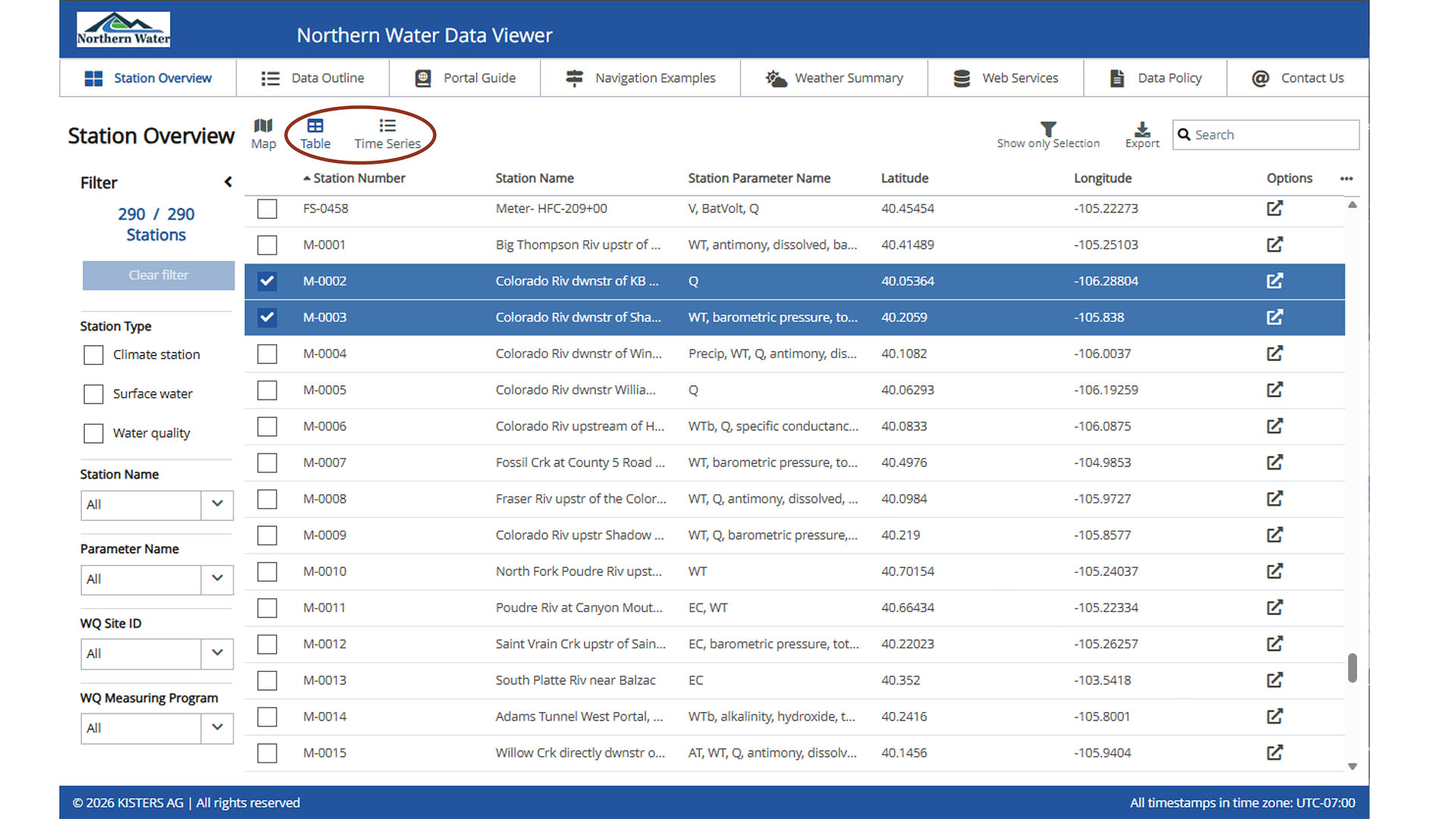Click the Clear filter button
Screen dimensions: 1456x819
pyautogui.click(x=158, y=275)
